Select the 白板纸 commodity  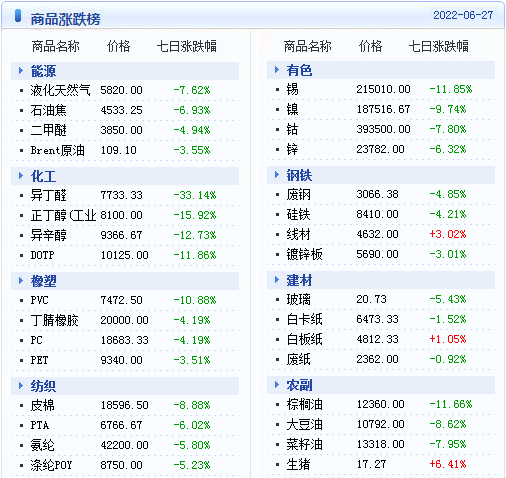304,339
